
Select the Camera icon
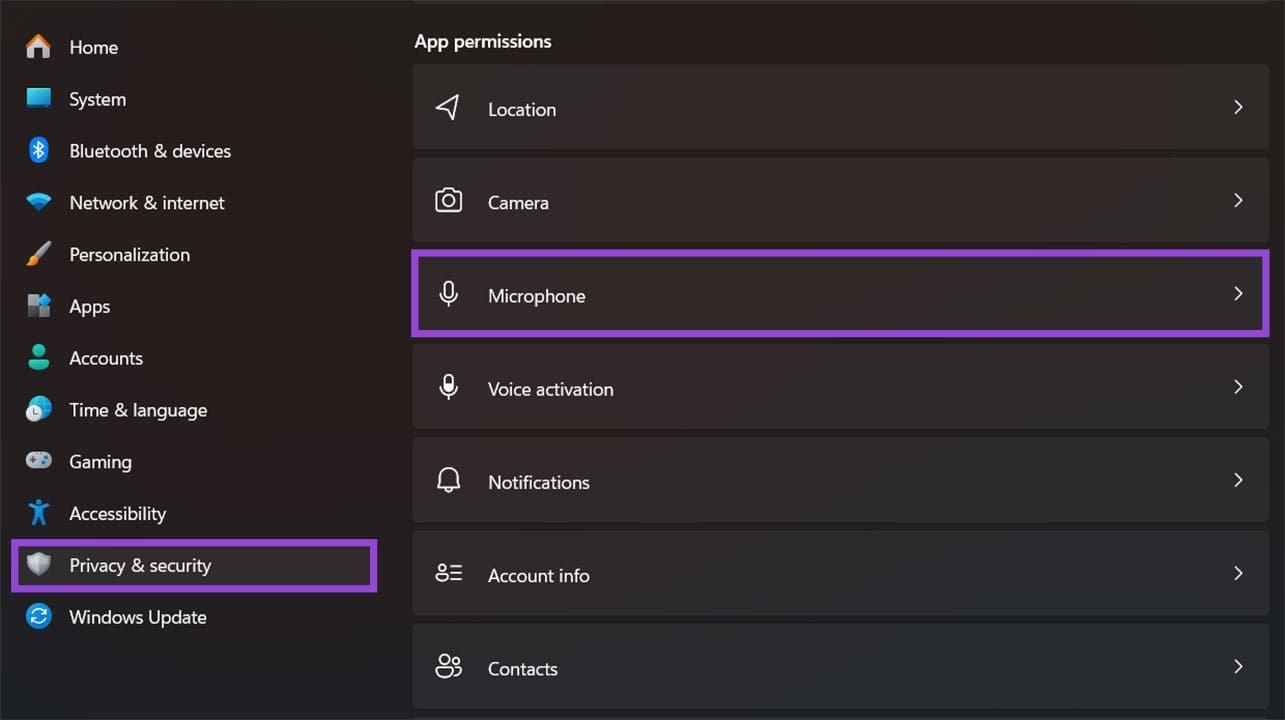[448, 200]
